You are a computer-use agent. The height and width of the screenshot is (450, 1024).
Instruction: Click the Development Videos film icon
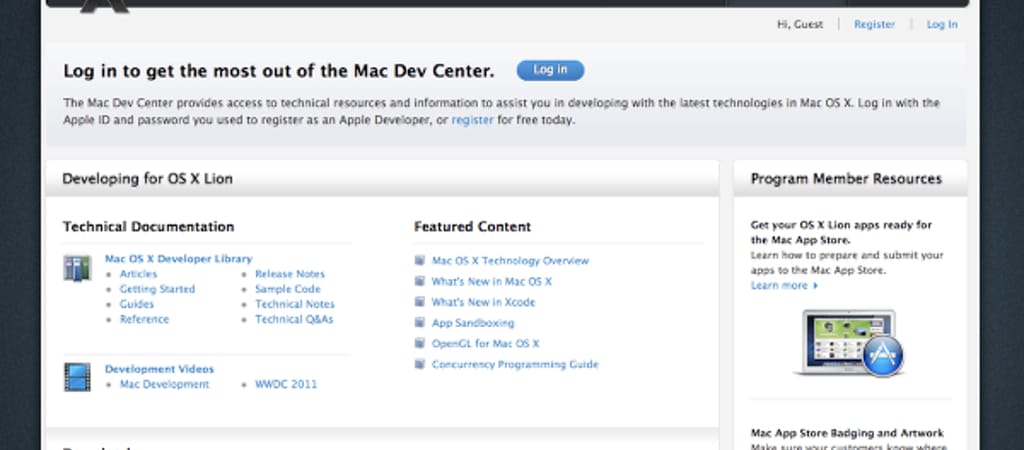77,377
